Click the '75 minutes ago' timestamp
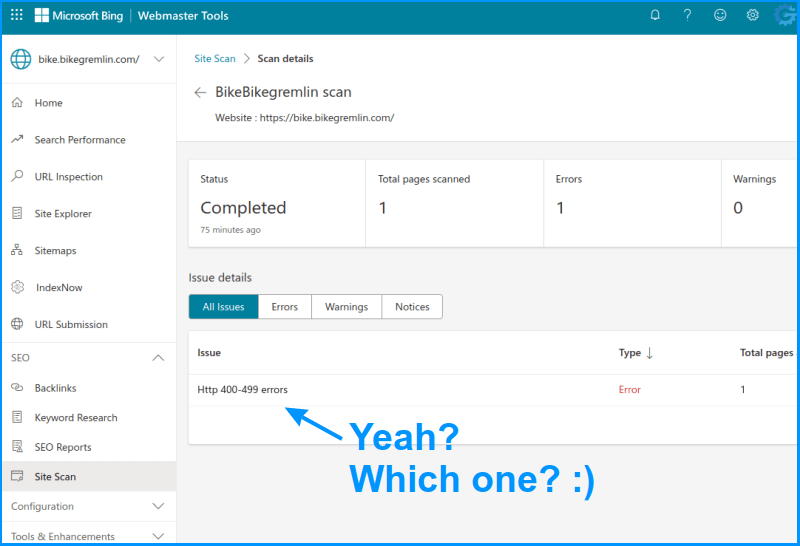The width and height of the screenshot is (800, 546). 231,230
